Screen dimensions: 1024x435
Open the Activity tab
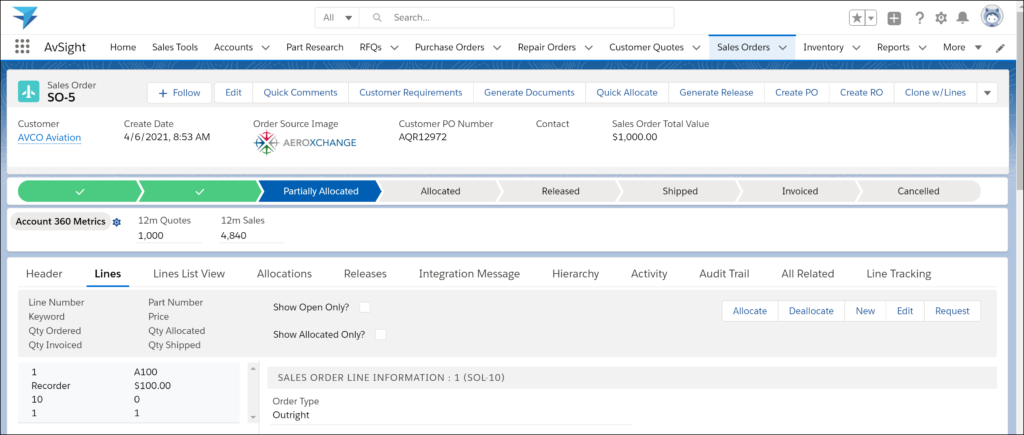649,274
